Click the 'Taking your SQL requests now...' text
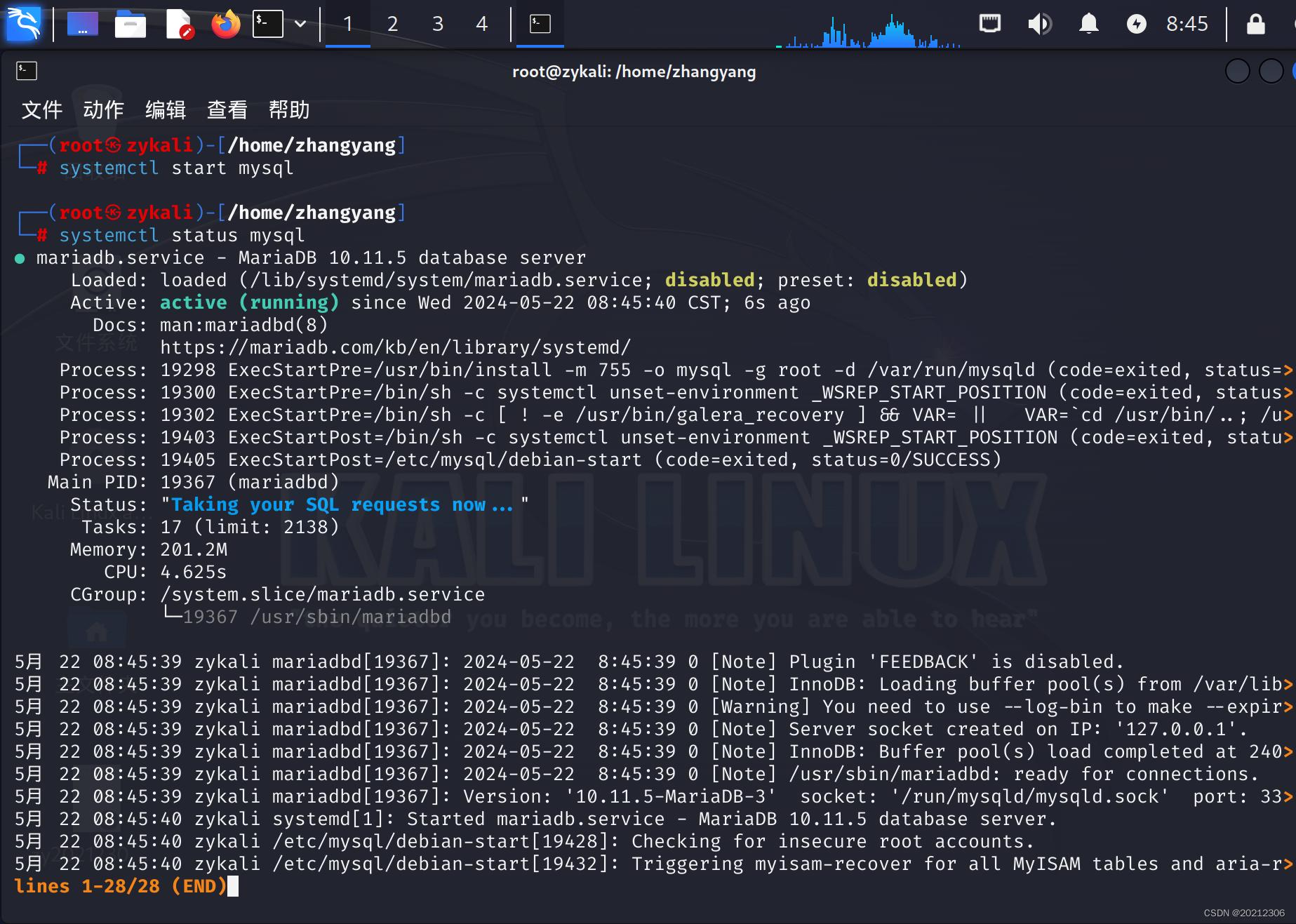The image size is (1296, 924). click(x=342, y=504)
